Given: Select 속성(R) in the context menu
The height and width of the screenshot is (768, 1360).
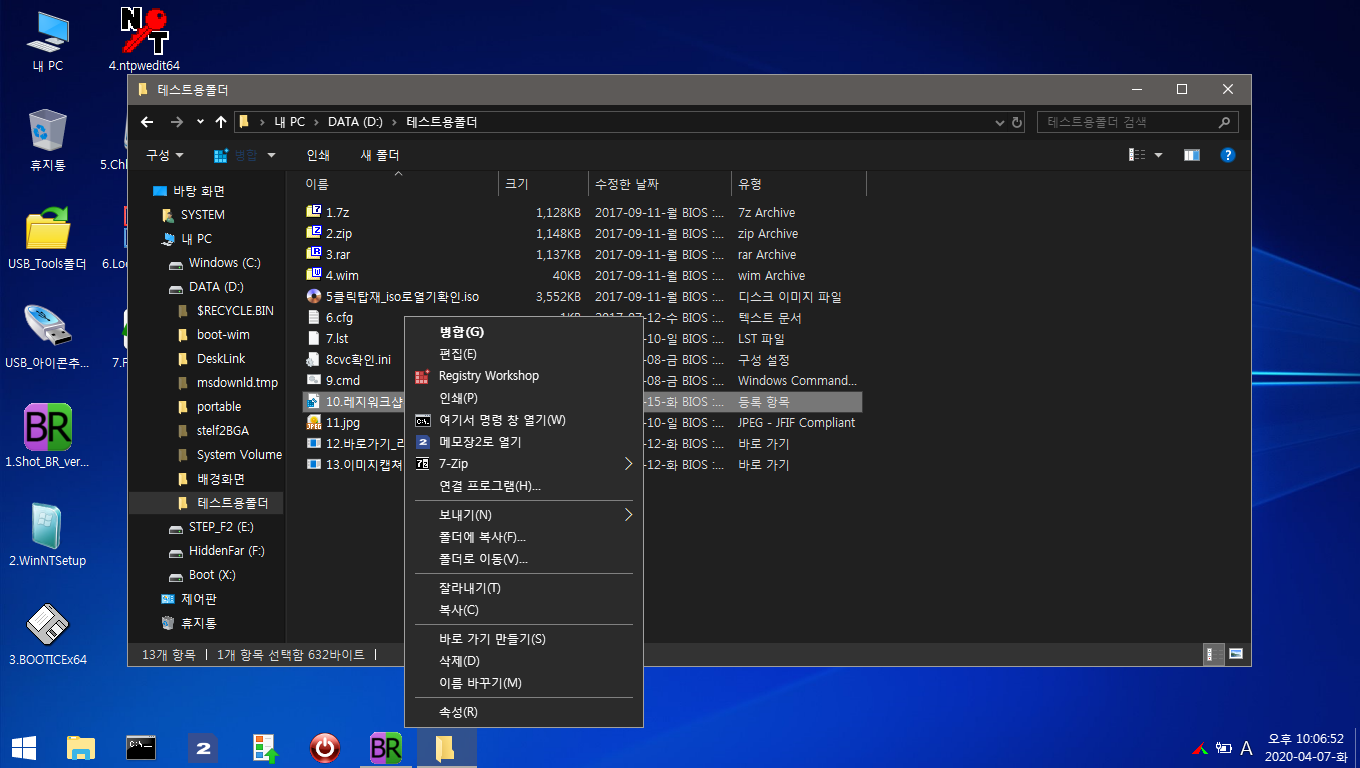Looking at the screenshot, I should tap(523, 712).
